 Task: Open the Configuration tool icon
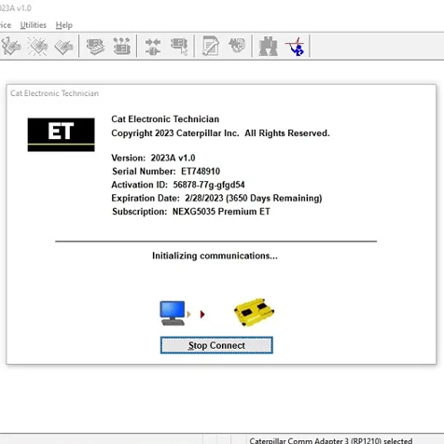tap(122, 46)
